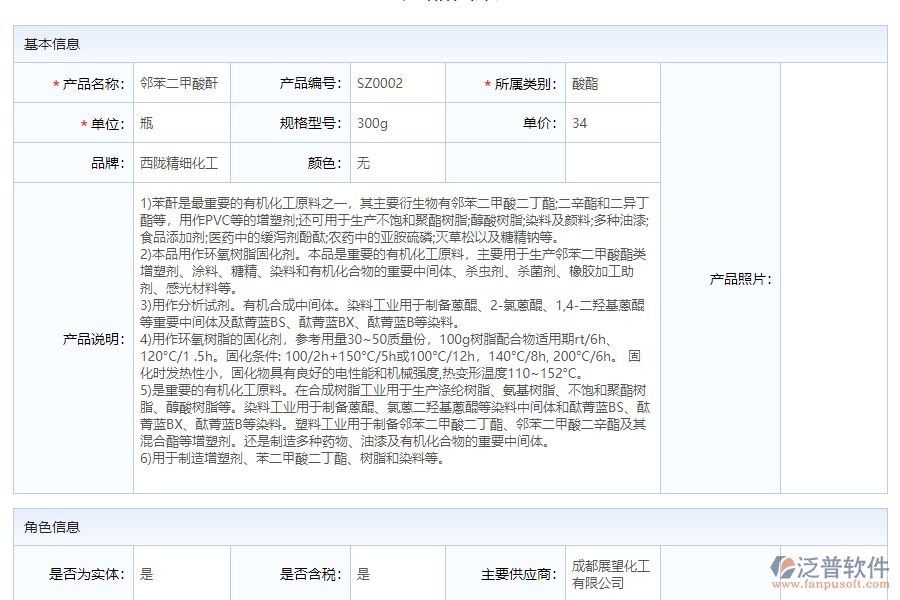The image size is (900, 600).
Task: Click the 单价 value 34
Action: point(580,122)
